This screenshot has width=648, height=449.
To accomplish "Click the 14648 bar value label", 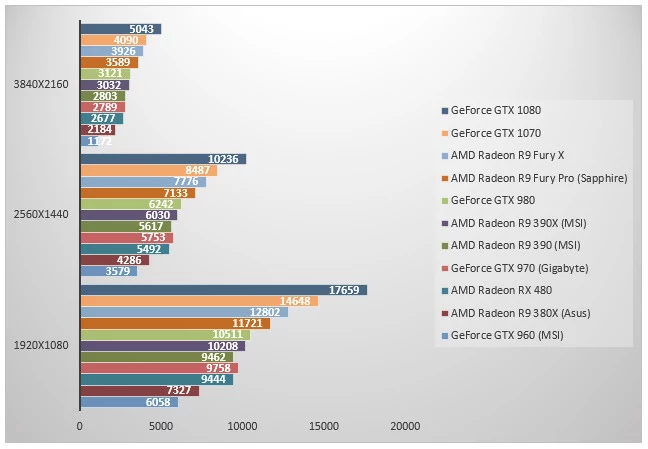I will click(295, 301).
